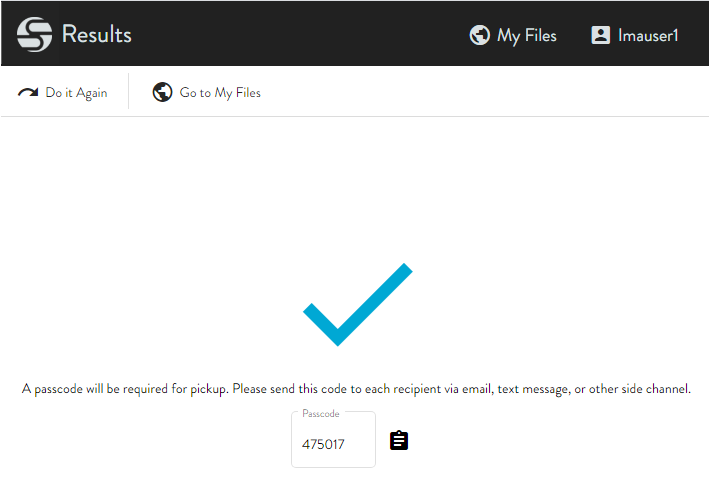Copy the passcode with the clipboard icon

(399, 440)
